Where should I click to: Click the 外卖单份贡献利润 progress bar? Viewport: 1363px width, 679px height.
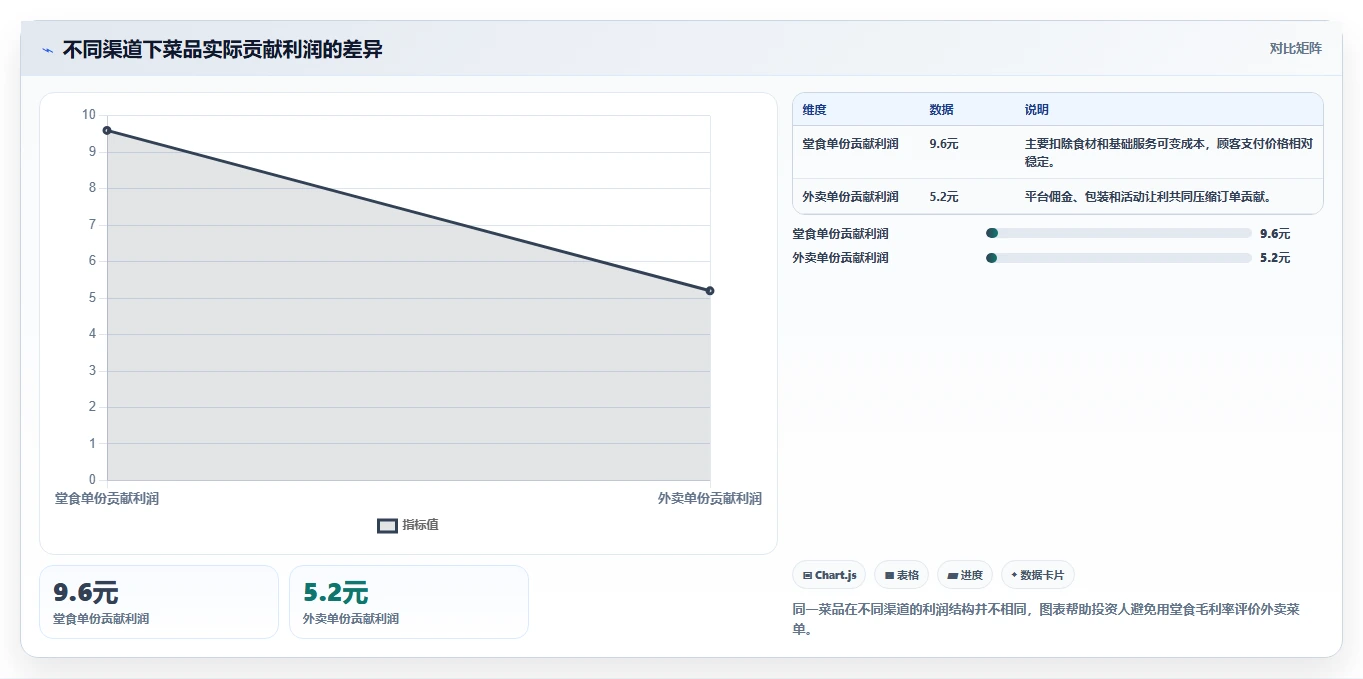click(1119, 258)
